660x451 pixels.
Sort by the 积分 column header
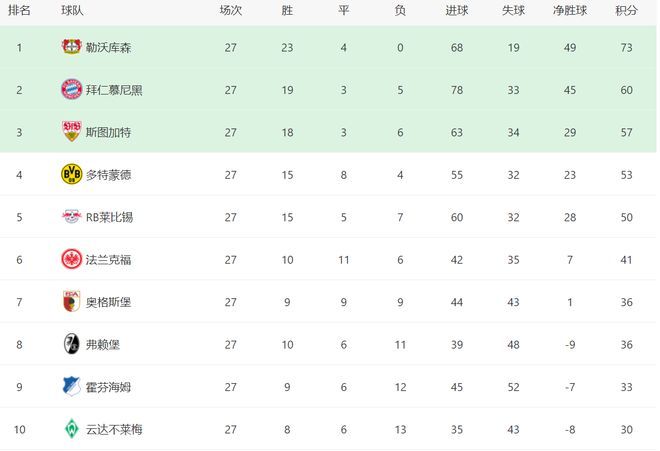click(626, 10)
